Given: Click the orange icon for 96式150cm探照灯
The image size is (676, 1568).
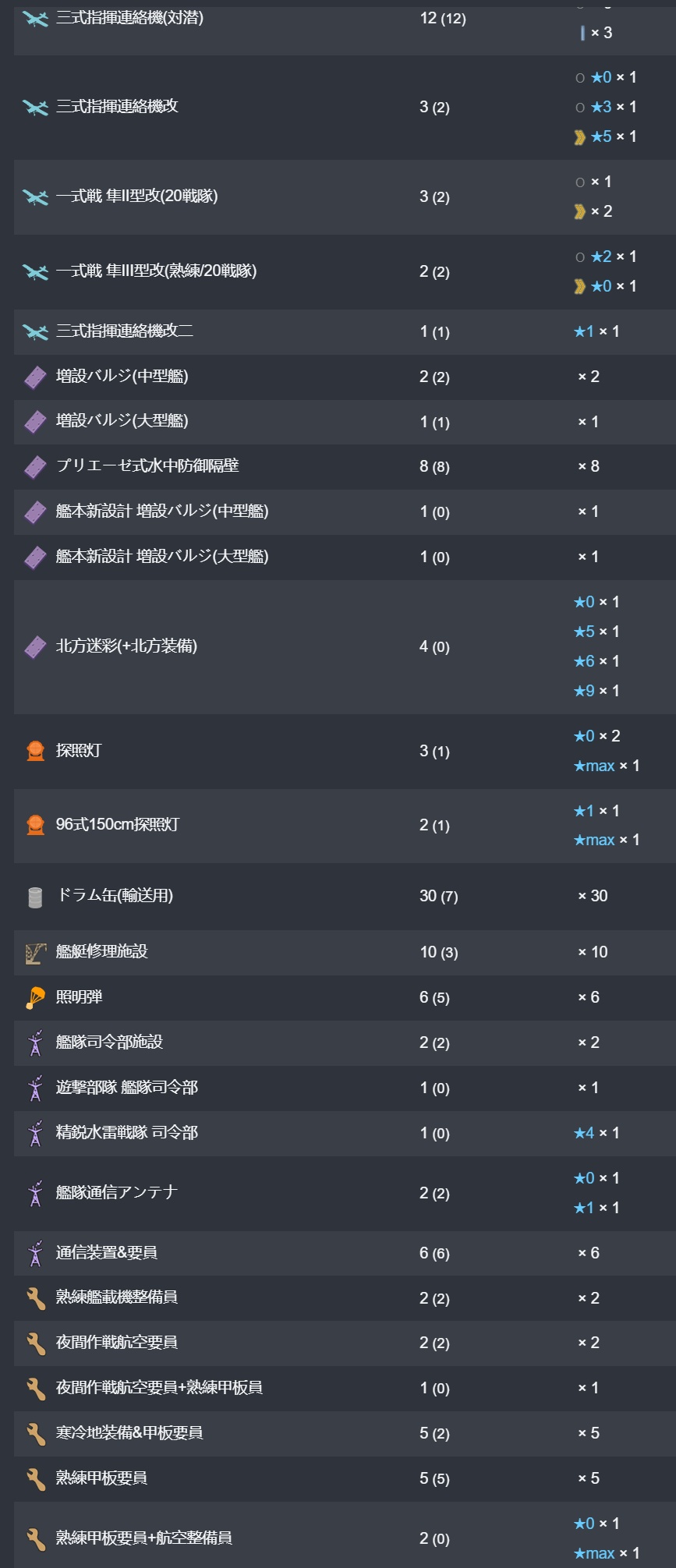Looking at the screenshot, I should 35,825.
